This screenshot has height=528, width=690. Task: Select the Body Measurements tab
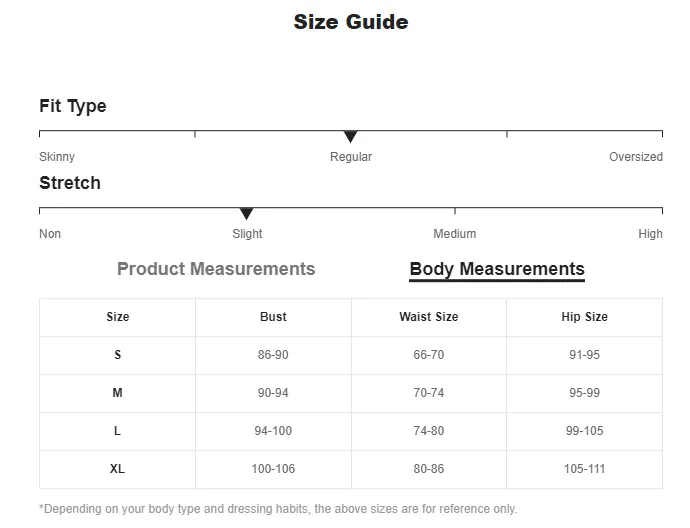497,269
